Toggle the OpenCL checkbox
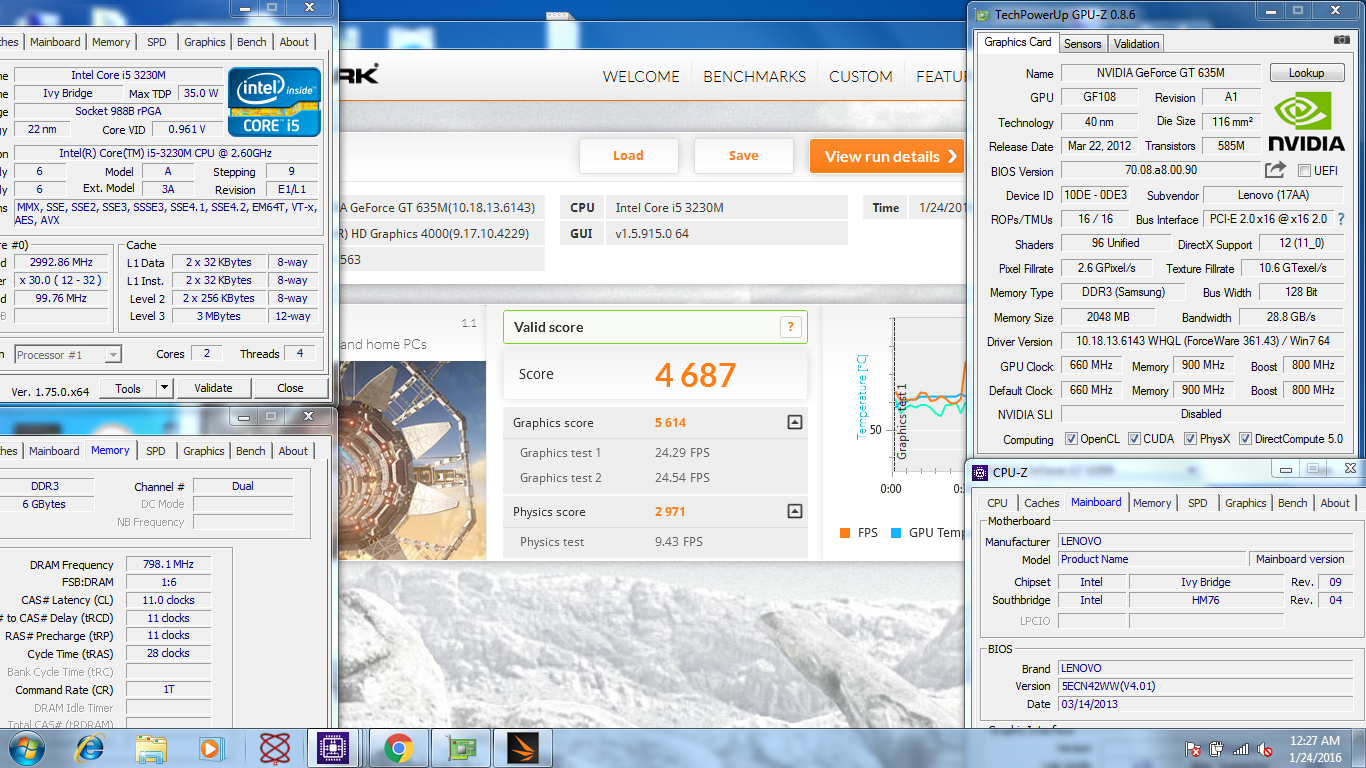Viewport: 1366px width, 768px height. 1071,438
